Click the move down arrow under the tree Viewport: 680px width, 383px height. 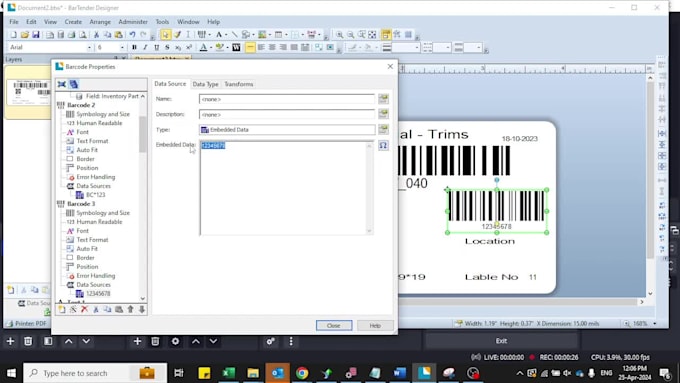[x=141, y=309]
